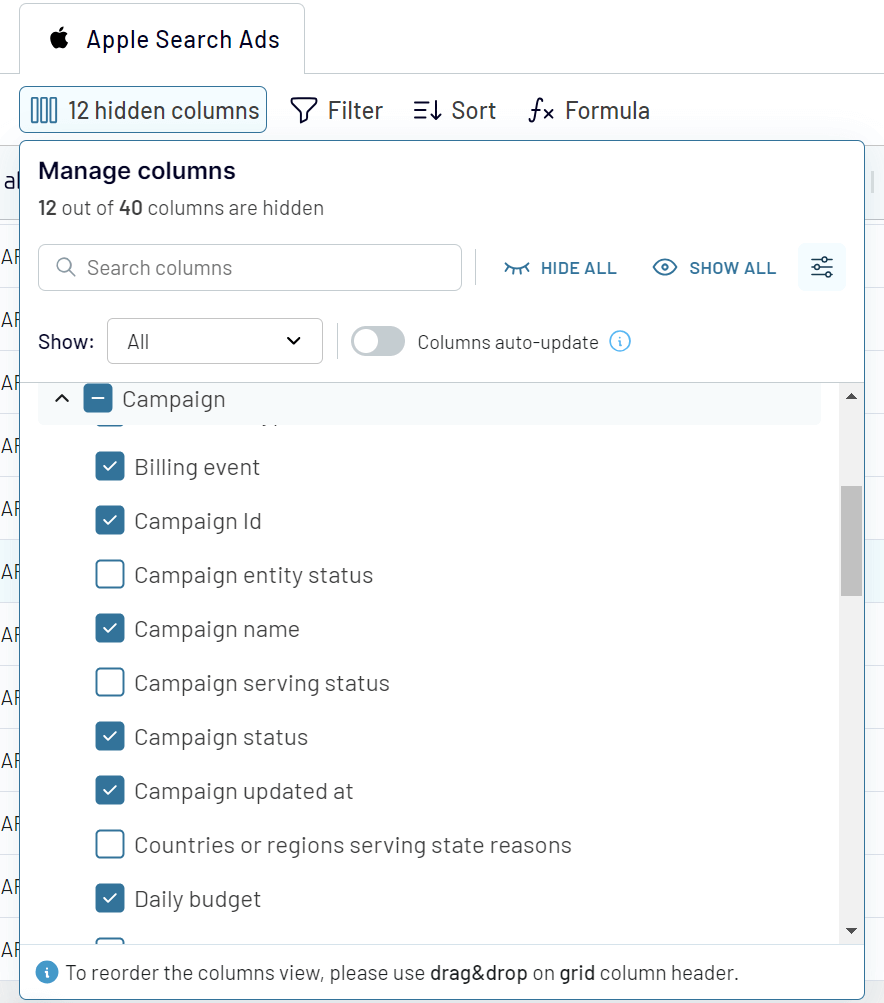Click the 'Show:' label
The width and height of the screenshot is (884, 1003).
[x=66, y=342]
